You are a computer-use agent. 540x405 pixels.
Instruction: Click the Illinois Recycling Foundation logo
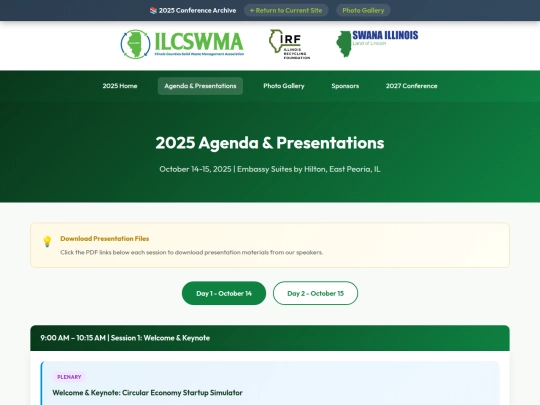[290, 44]
